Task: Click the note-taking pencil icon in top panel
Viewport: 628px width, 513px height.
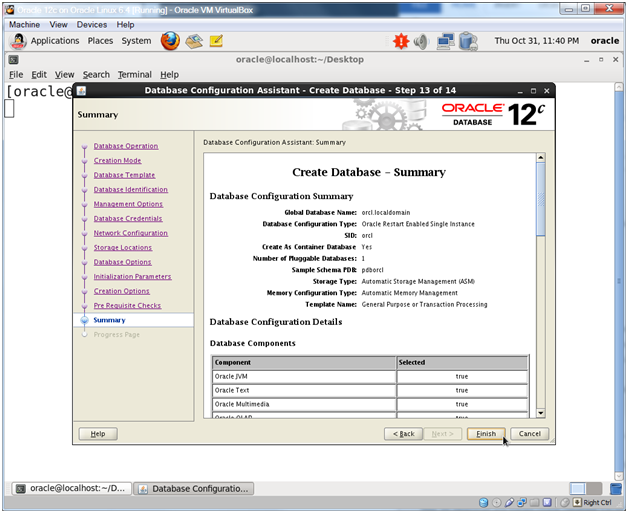Action: point(216,41)
